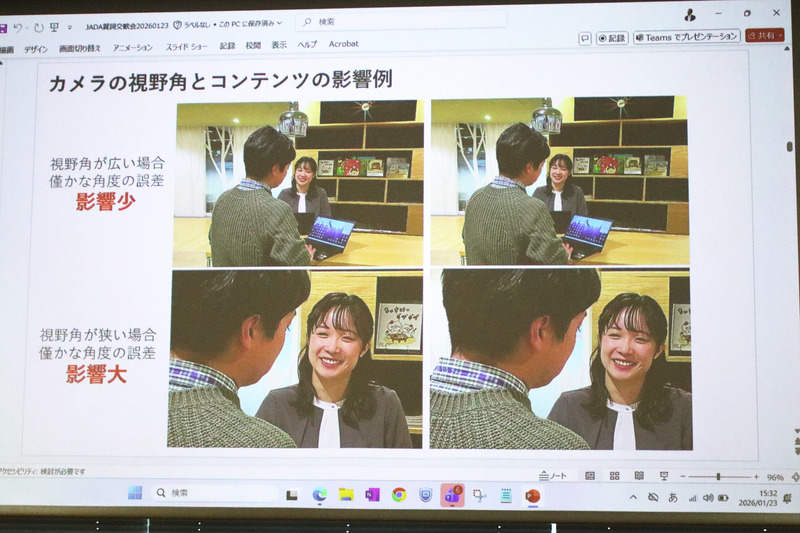The image size is (800, 533).
Task: Open the Comments pane icon
Action: [x=585, y=38]
